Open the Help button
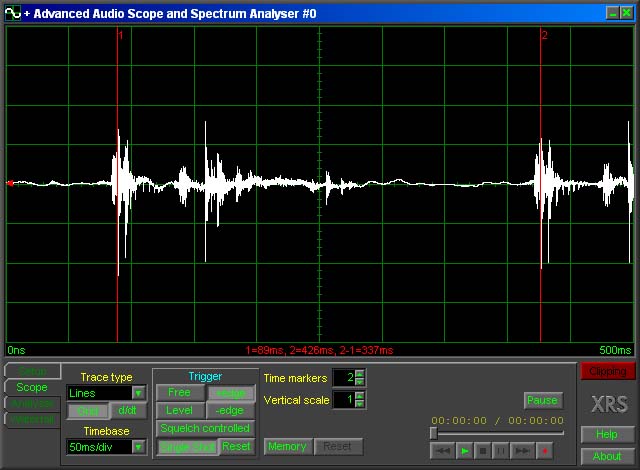This screenshot has width=640, height=470. (607, 434)
